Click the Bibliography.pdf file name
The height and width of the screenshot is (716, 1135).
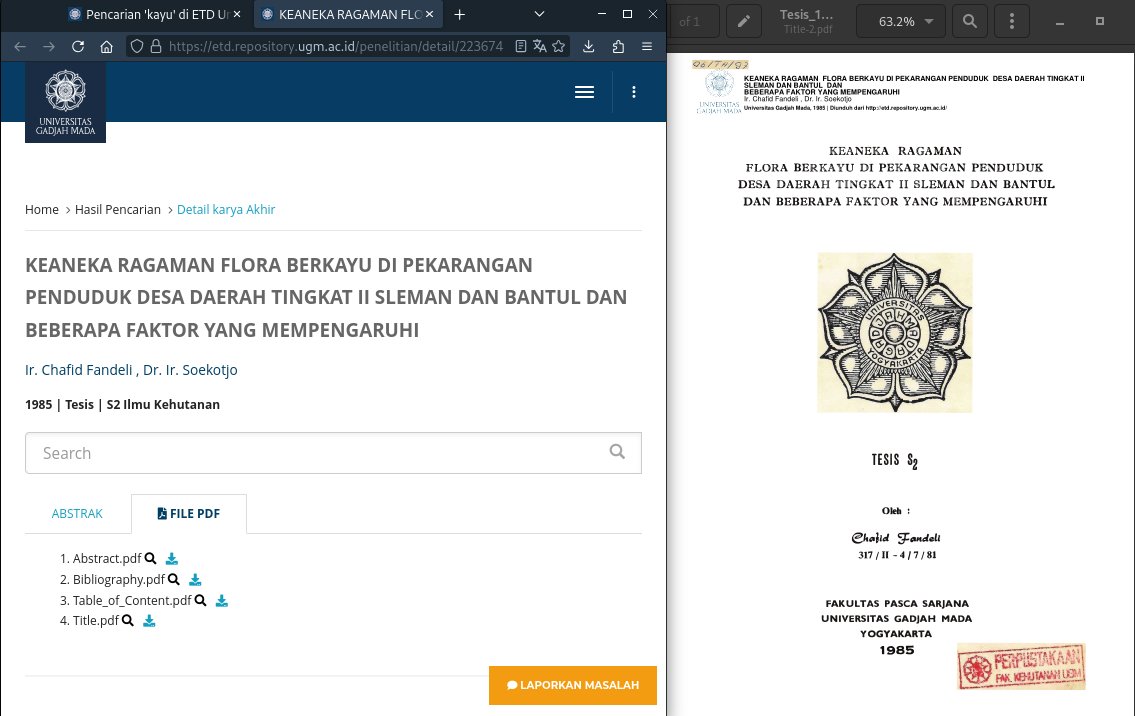coord(119,579)
